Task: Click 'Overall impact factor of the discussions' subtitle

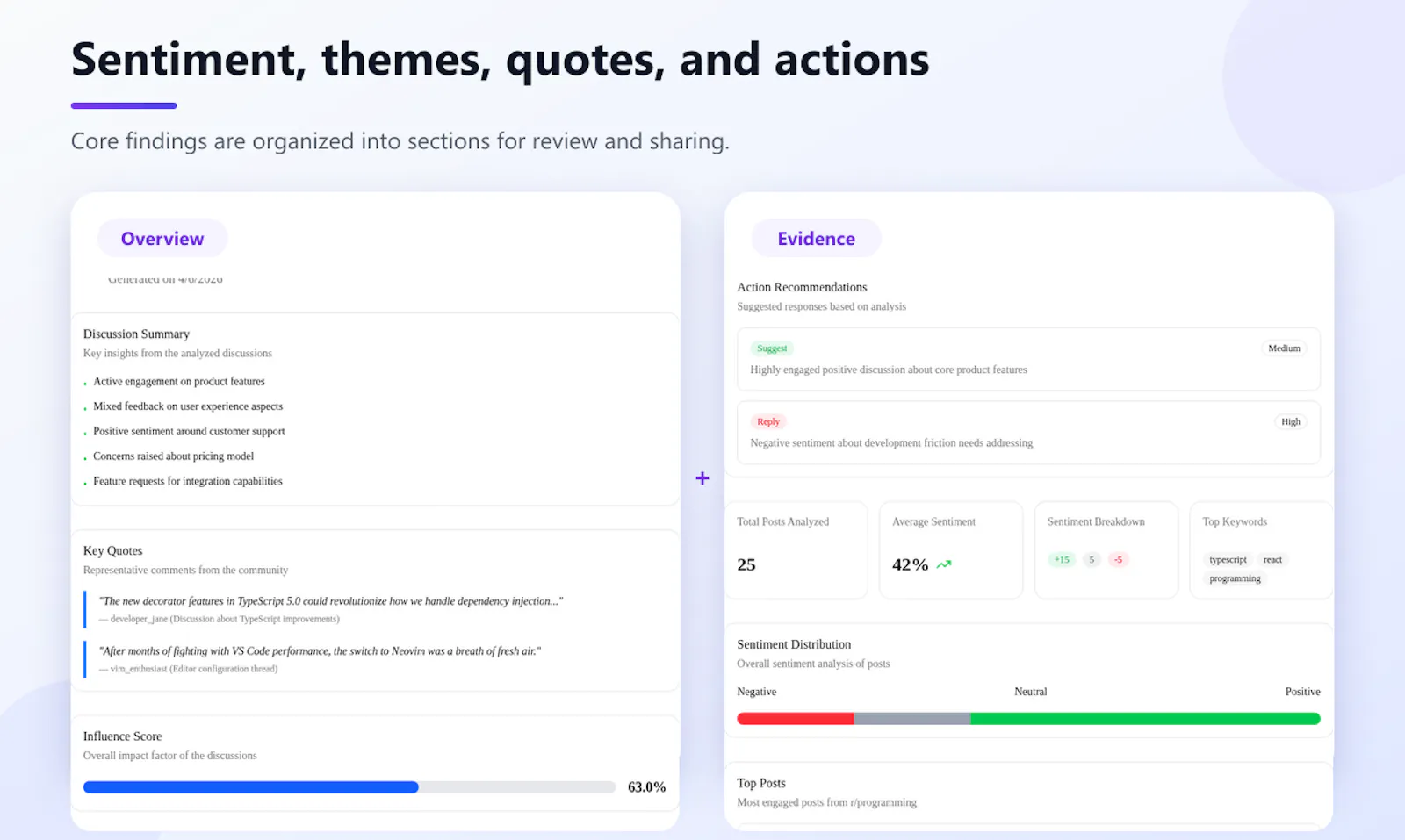Action: click(x=169, y=756)
